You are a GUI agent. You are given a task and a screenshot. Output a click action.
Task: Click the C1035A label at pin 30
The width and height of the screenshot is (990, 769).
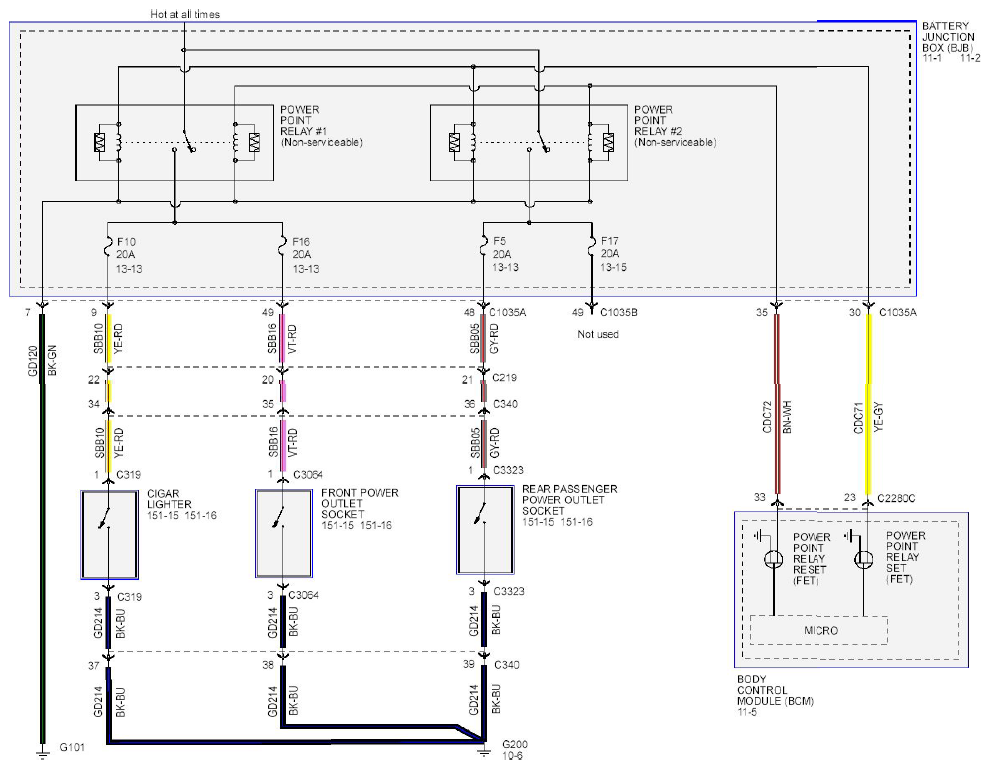click(898, 312)
